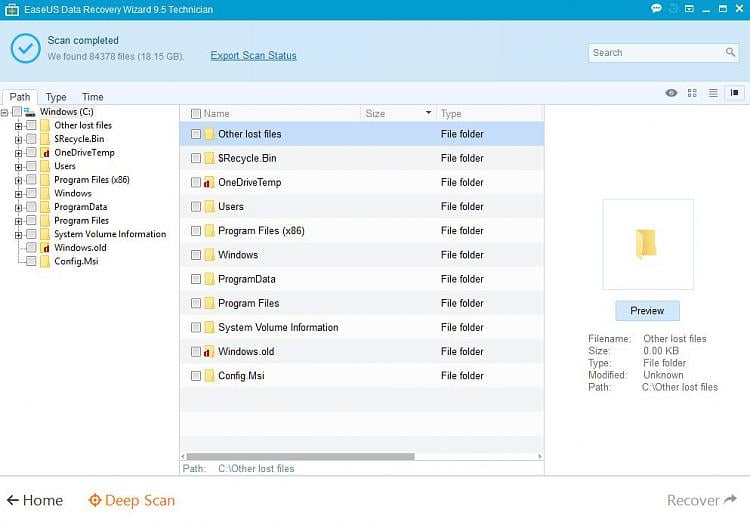Viewport: 750px width, 525px height.
Task: Collapse the Windows (C:) tree node
Action: pos(4,113)
